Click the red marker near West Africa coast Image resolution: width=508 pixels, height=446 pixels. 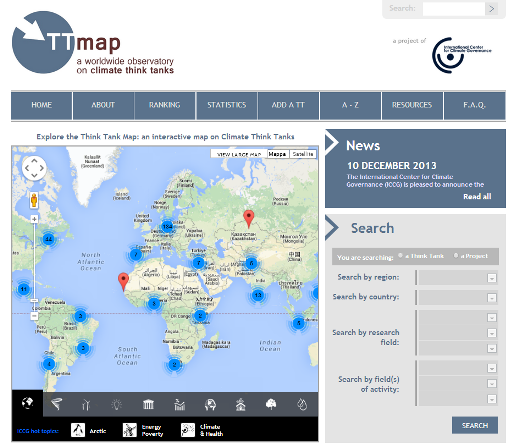(123, 282)
